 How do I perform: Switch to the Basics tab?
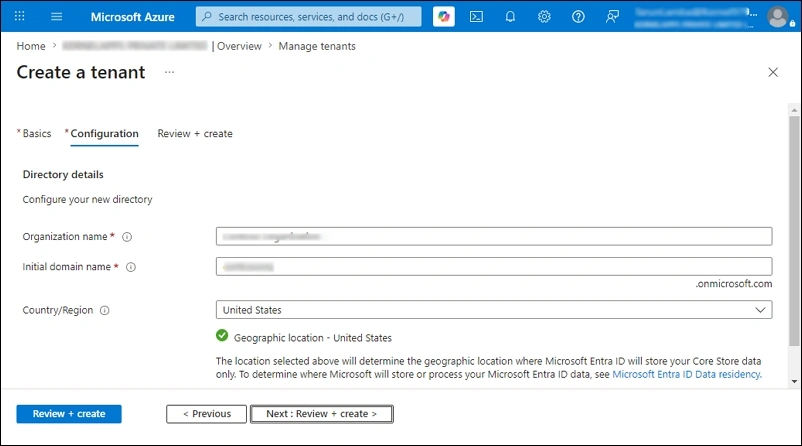coord(35,133)
